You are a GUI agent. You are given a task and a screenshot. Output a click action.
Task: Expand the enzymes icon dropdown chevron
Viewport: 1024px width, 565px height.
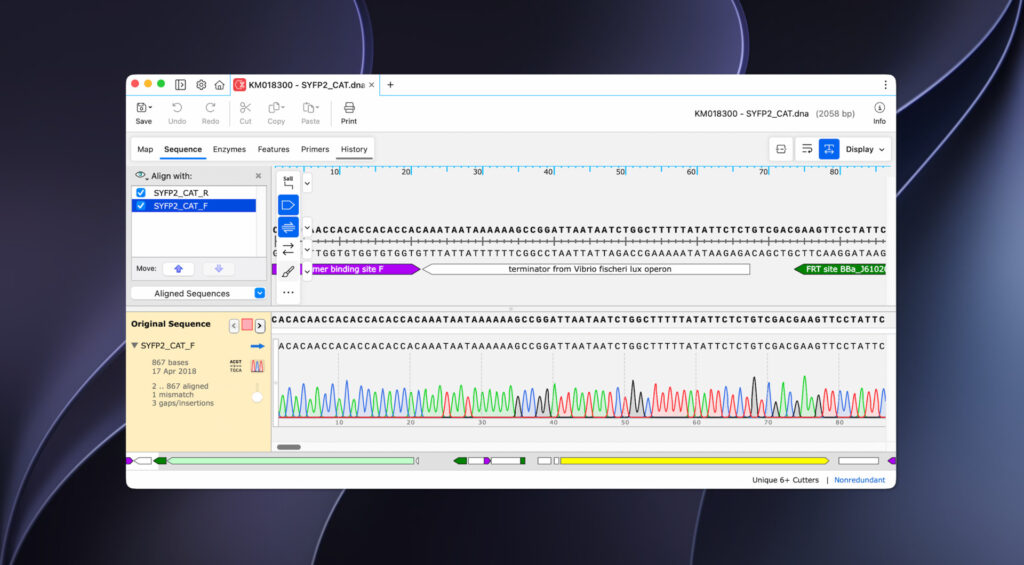coord(307,184)
